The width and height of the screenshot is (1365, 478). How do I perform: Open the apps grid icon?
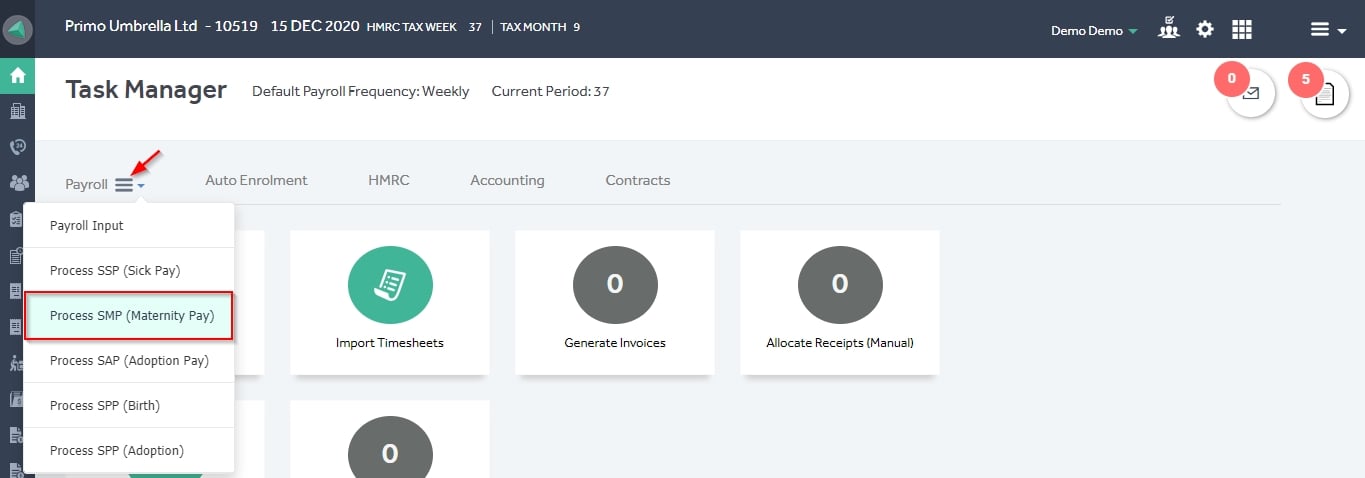[x=1242, y=30]
